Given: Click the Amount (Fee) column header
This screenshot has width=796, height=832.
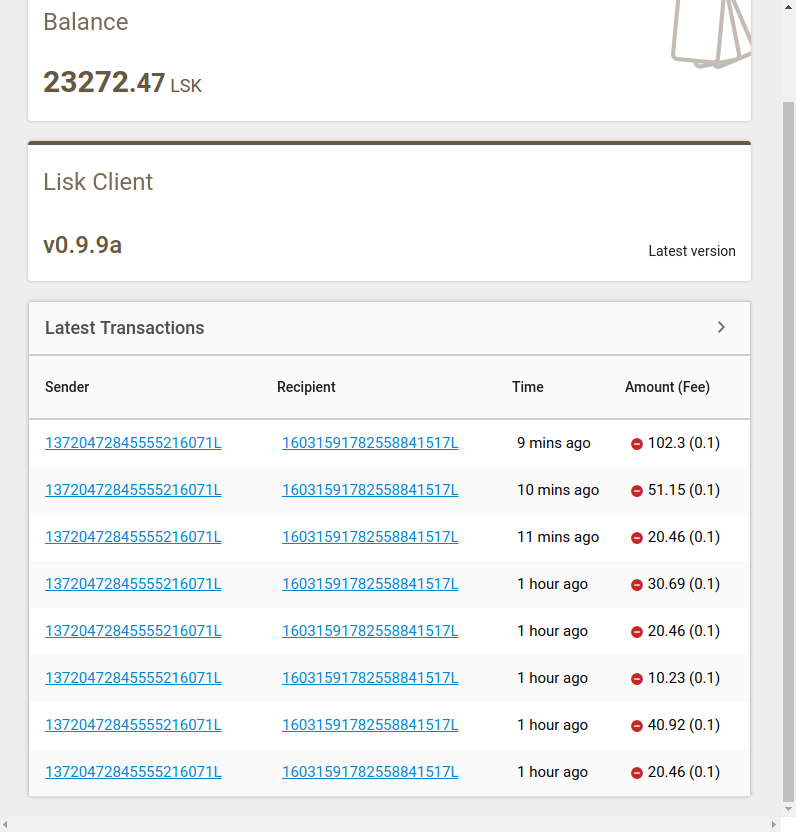Looking at the screenshot, I should tap(667, 387).
